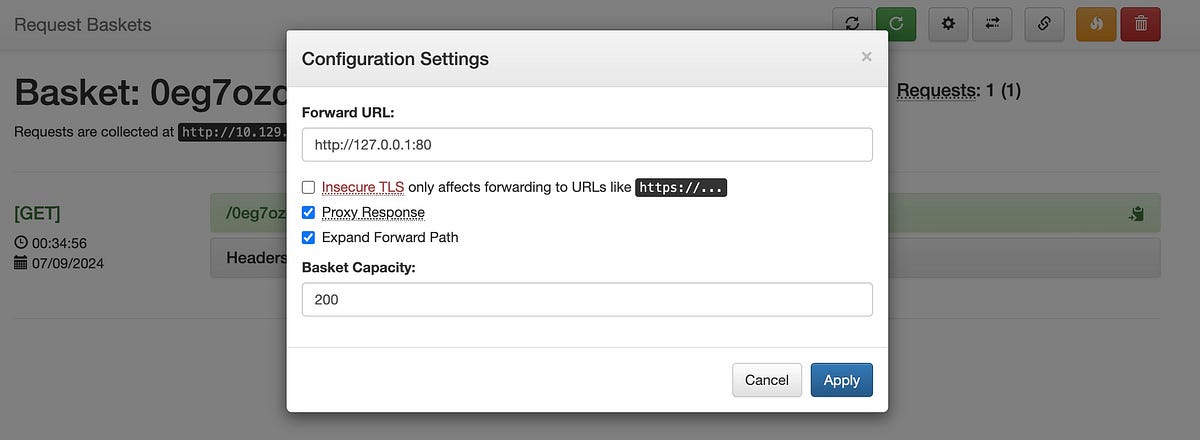Click the refresh requests icon button
This screenshot has height=440, width=1200.
click(x=852, y=24)
